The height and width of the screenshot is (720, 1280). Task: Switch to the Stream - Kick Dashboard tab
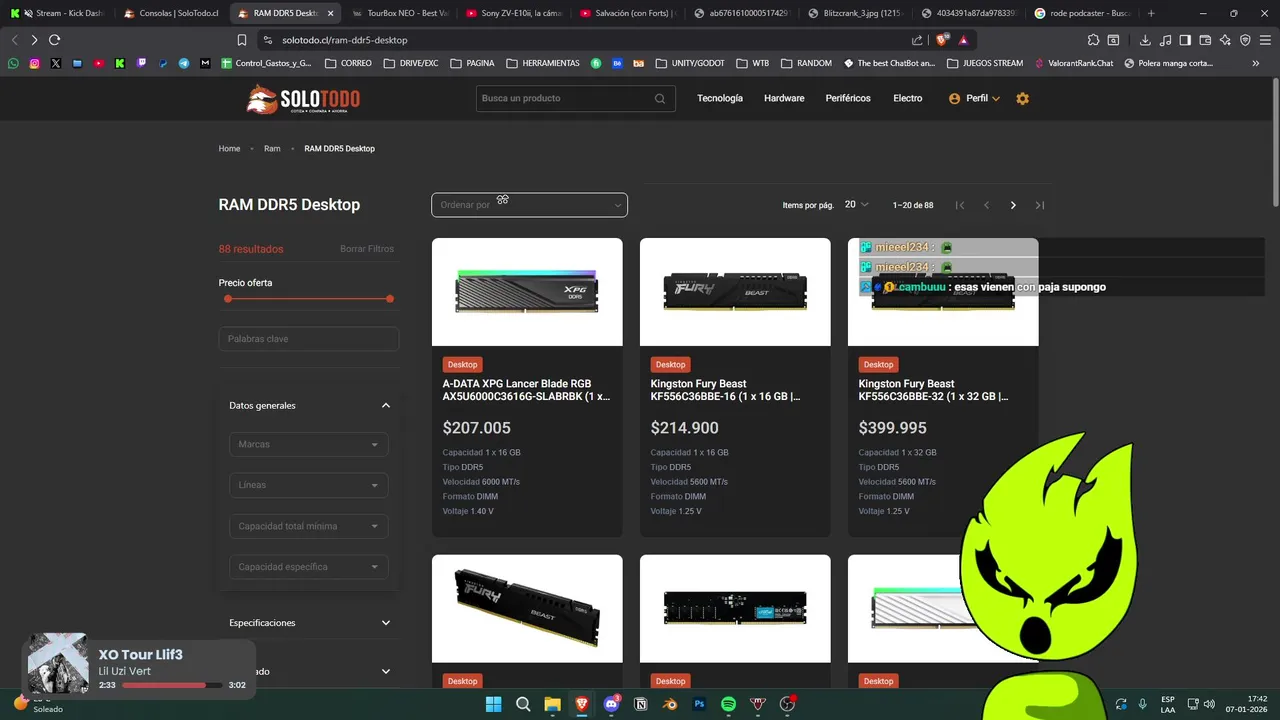(x=60, y=13)
